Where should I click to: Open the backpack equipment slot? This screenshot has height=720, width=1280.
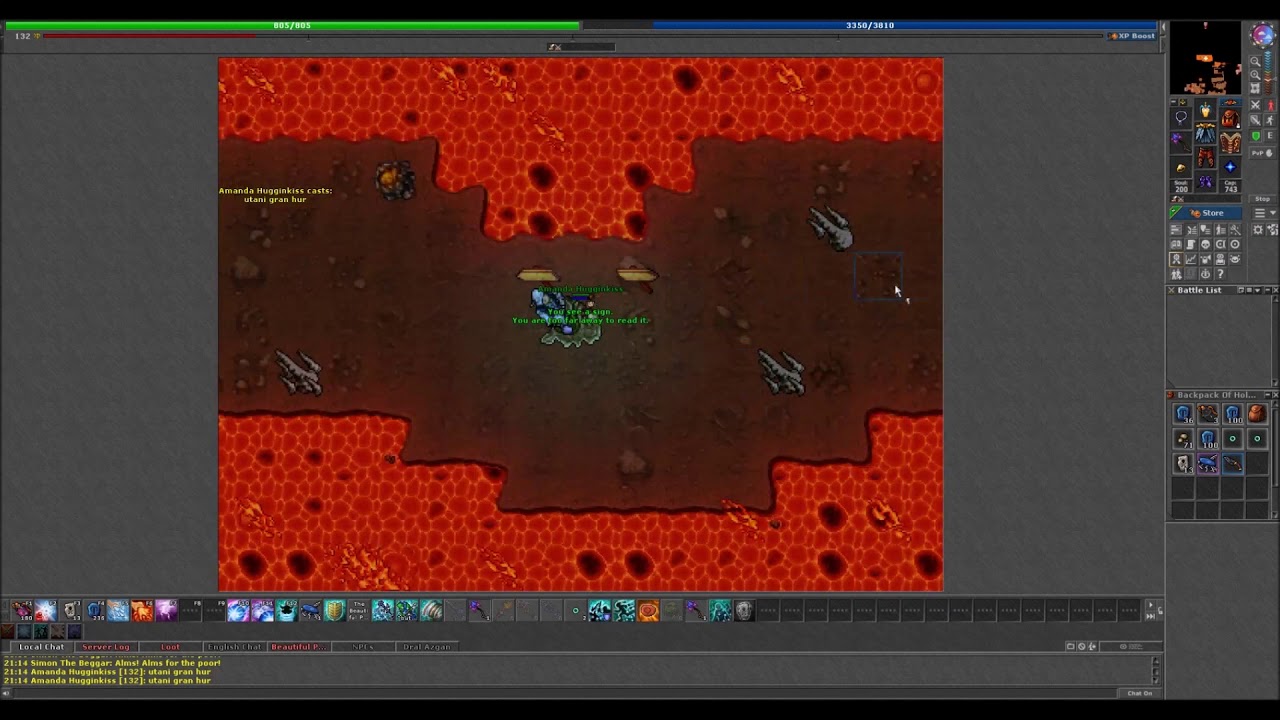coord(1230,118)
